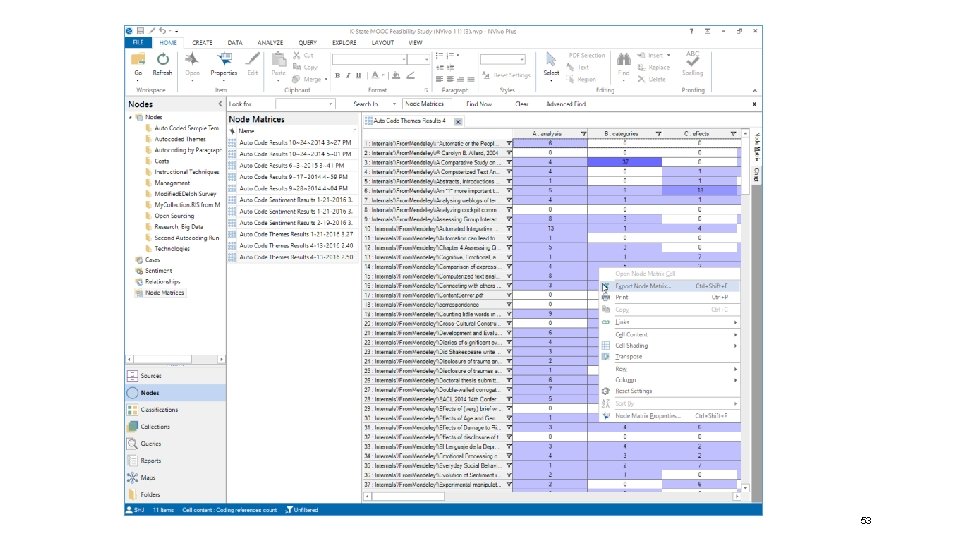Open Sources in the navigation pane
This screenshot has width=960, height=540.
tap(151, 375)
